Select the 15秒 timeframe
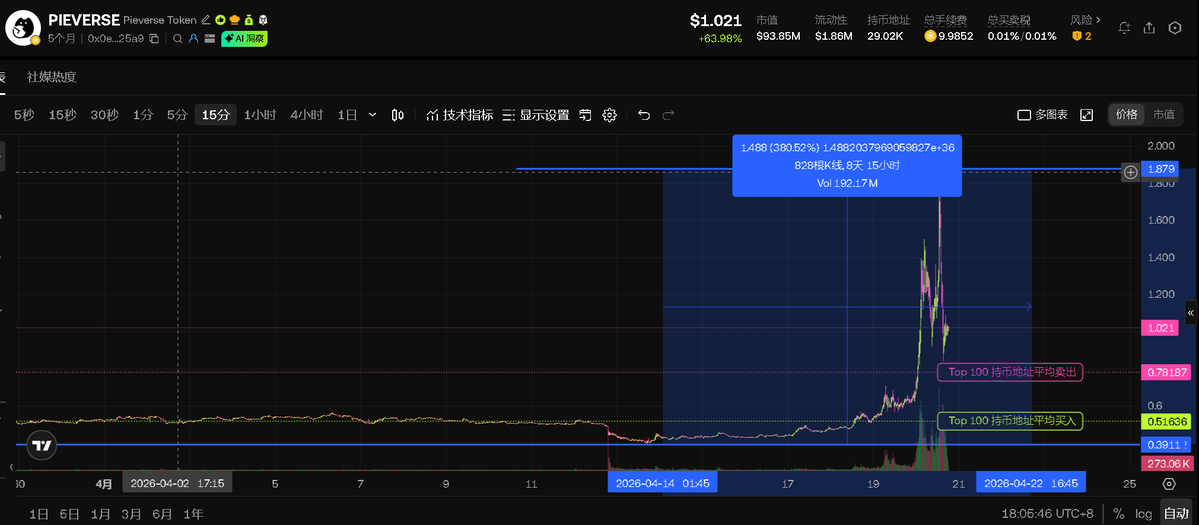The image size is (1199, 525). (x=62, y=115)
